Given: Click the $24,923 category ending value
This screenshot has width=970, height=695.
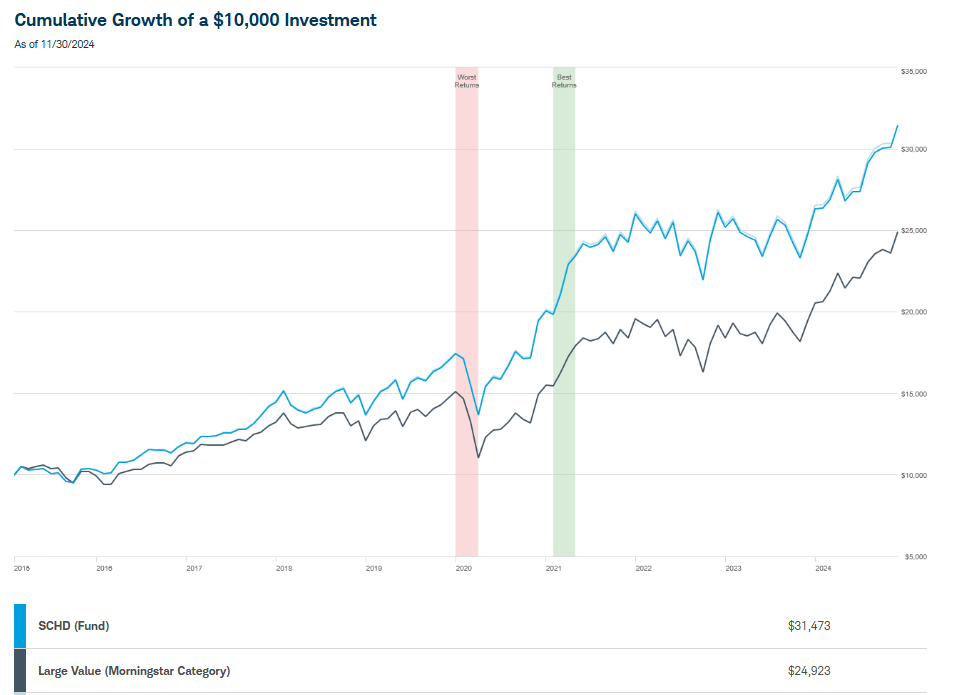Looking at the screenshot, I should pos(809,671).
